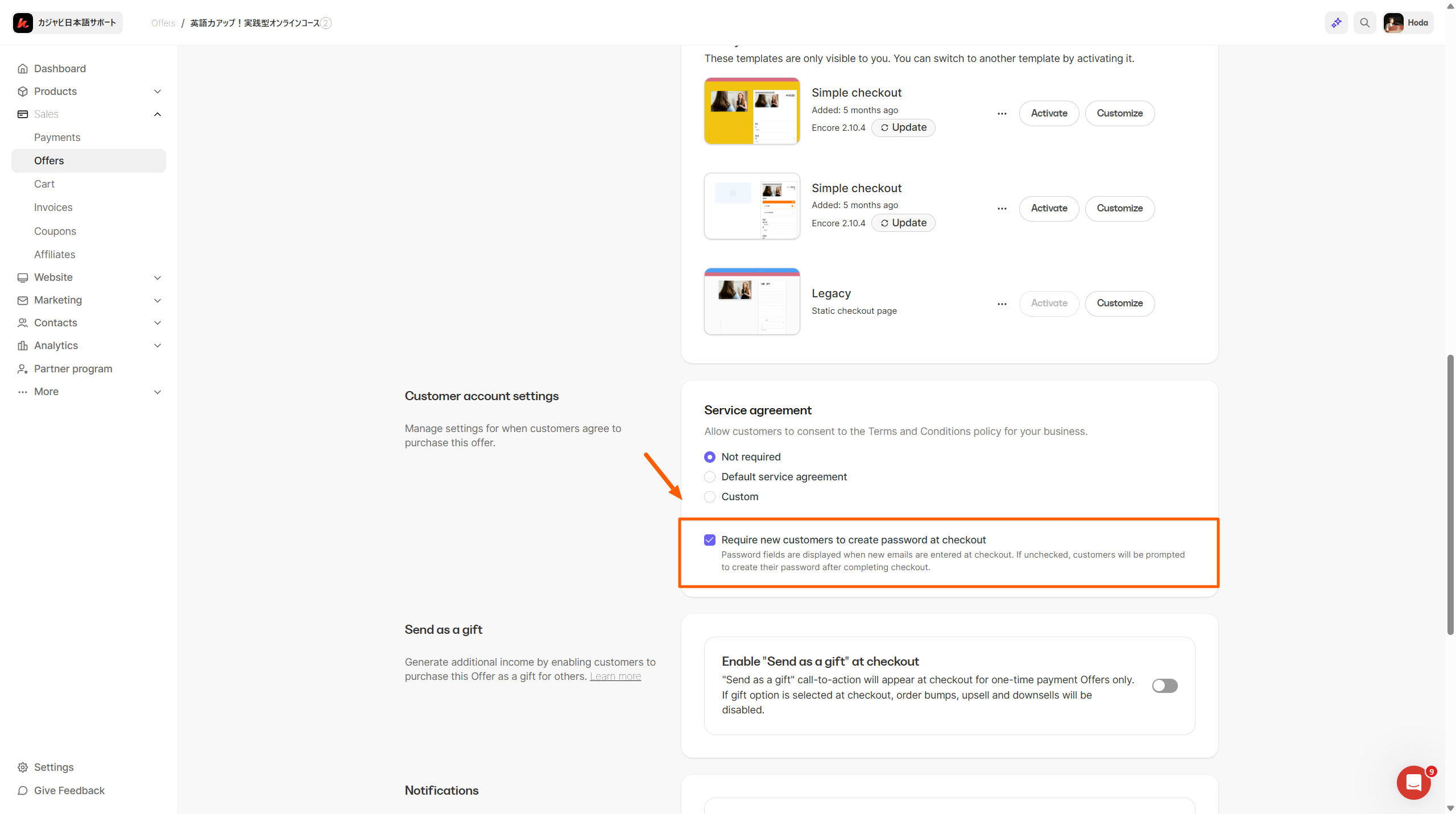Uncheck Require new customers to create password
This screenshot has height=814, width=1456.
709,540
